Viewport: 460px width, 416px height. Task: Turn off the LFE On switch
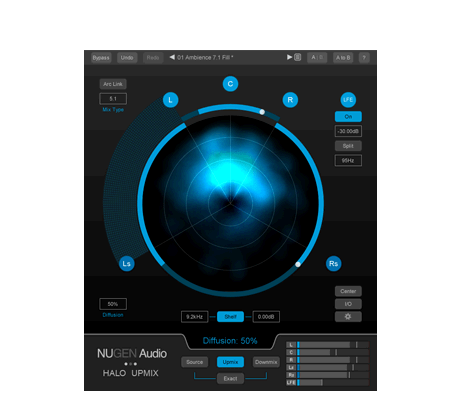(x=348, y=117)
